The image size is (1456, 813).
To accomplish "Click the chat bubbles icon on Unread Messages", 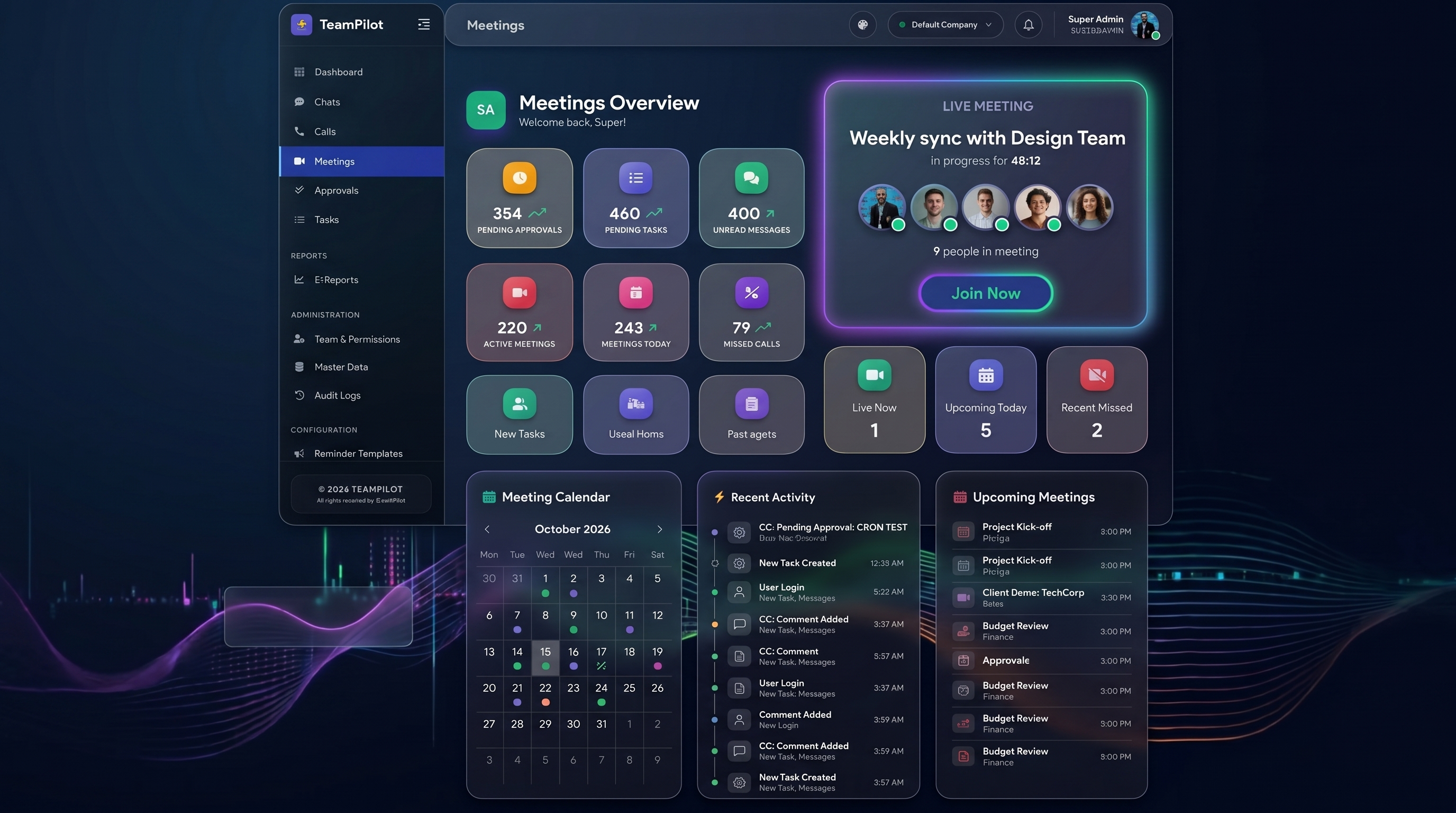I will point(751,178).
